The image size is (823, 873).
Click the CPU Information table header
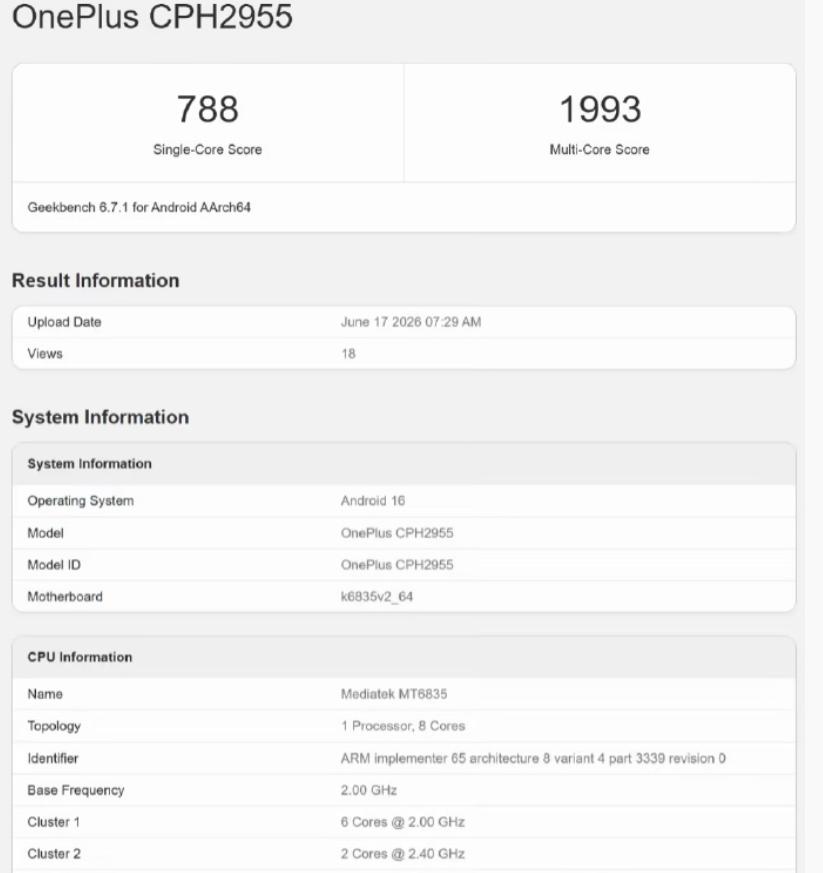tap(80, 657)
